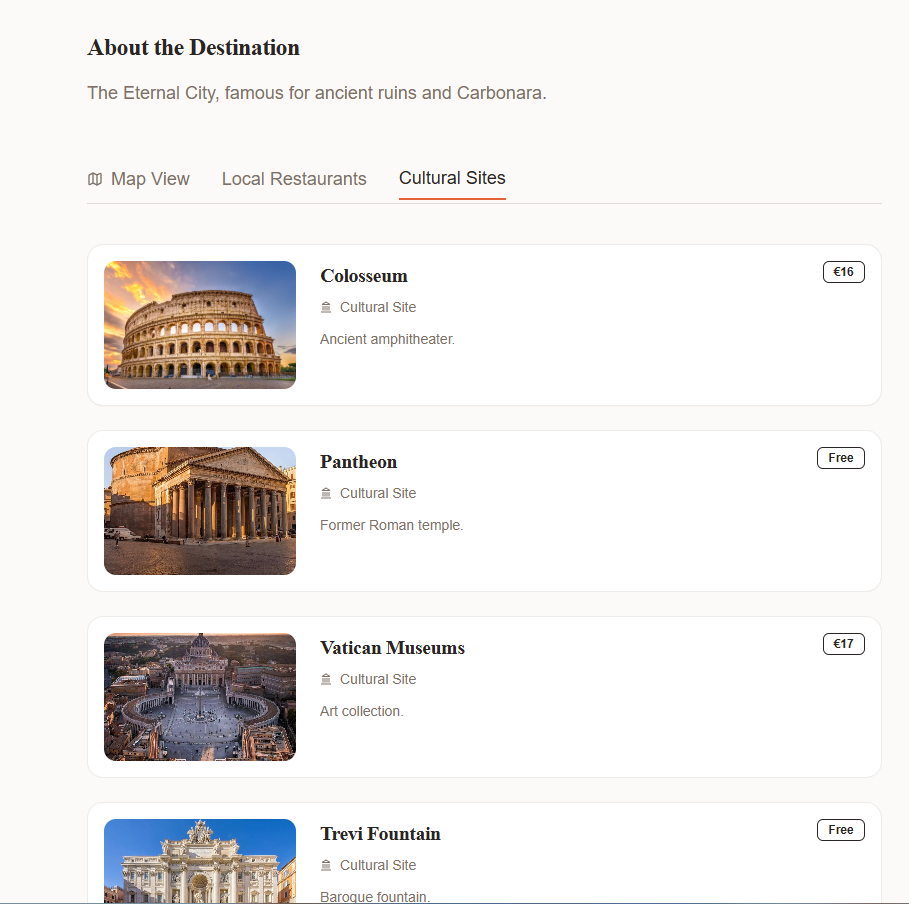Viewport: 909px width, 904px height.
Task: Click the Pantheon heading
Action: coord(358,462)
